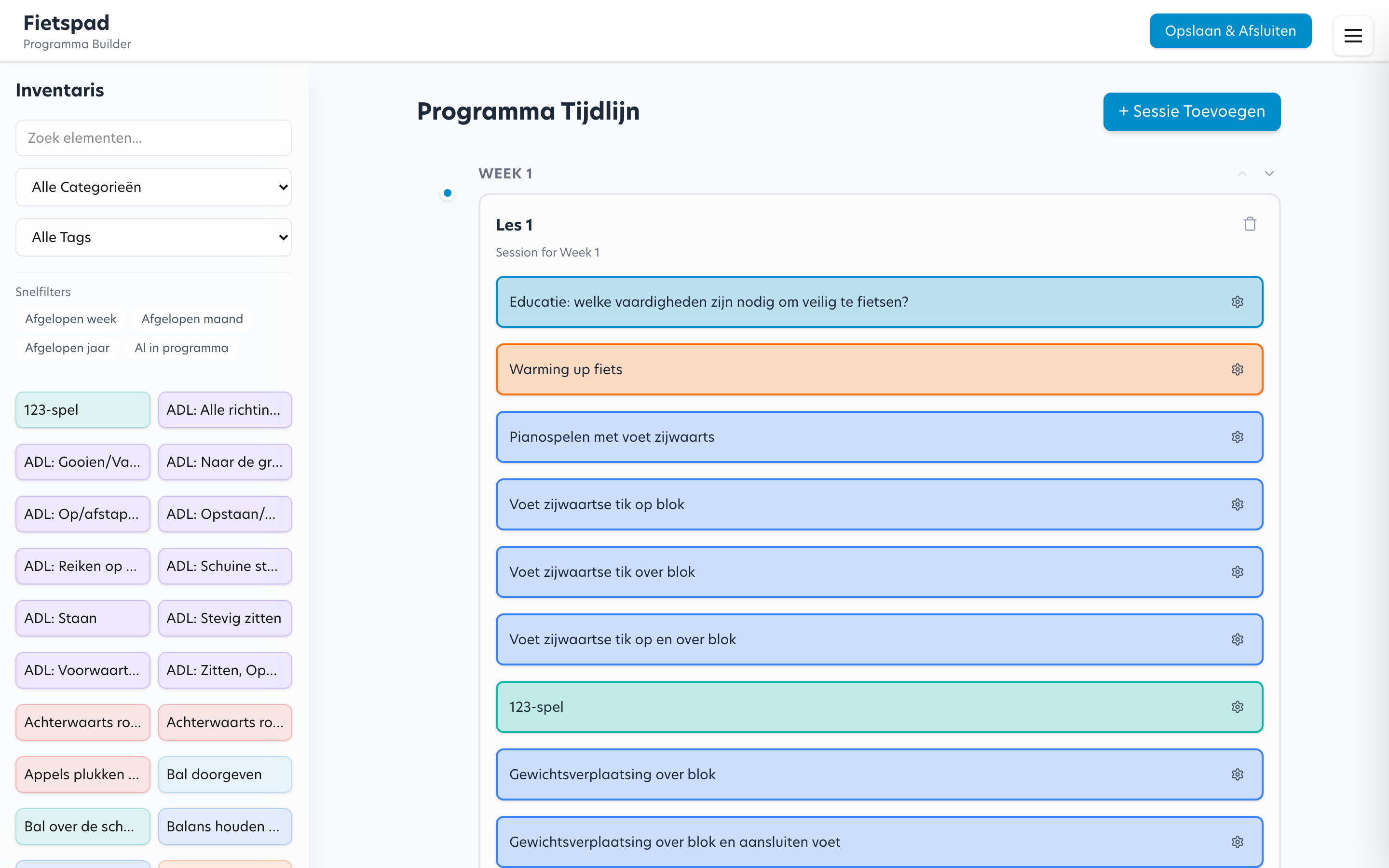
Task: Open settings for Voet zijwaartse tik over blok
Action: [1238, 572]
